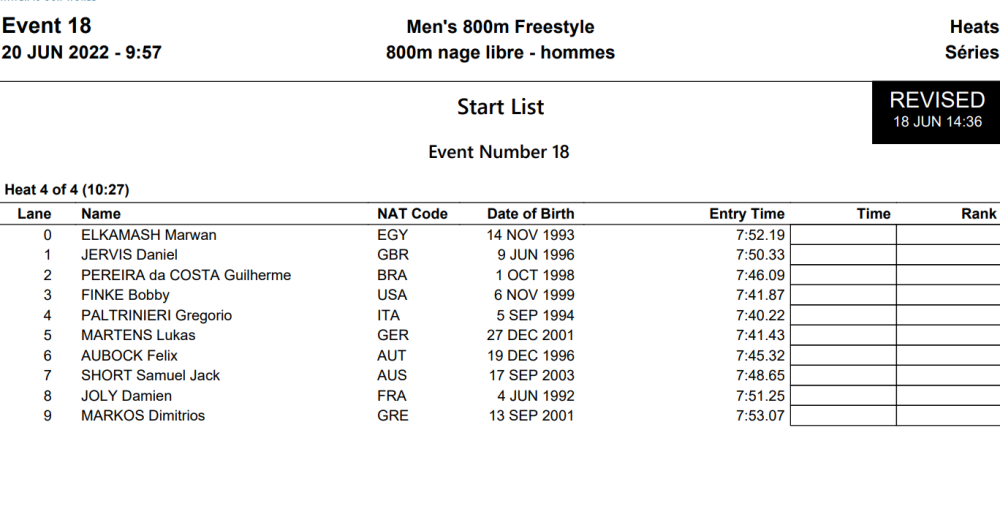
Task: Click the Event 18 heading
Action: click(46, 26)
